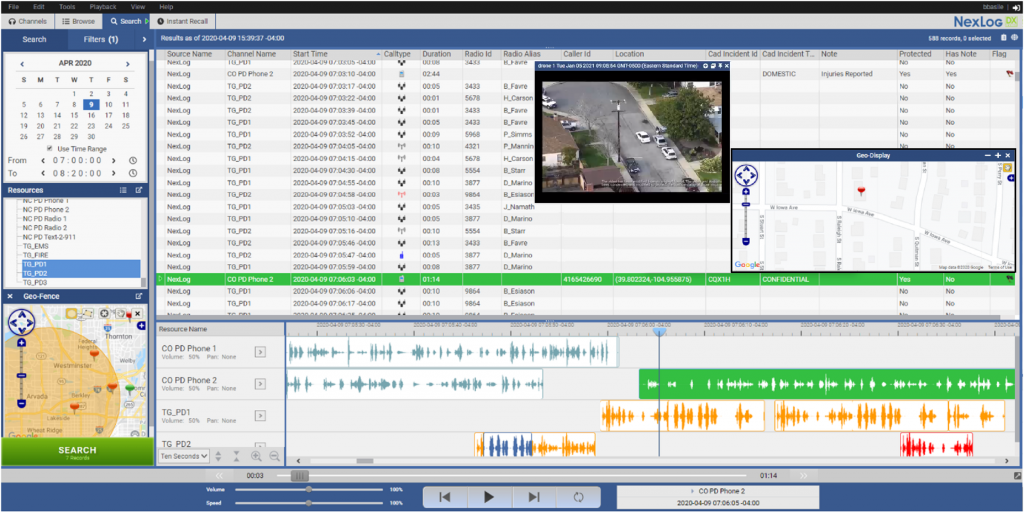Click the Resources list view icon
Viewport: 1024px width, 513px height.
[123, 191]
